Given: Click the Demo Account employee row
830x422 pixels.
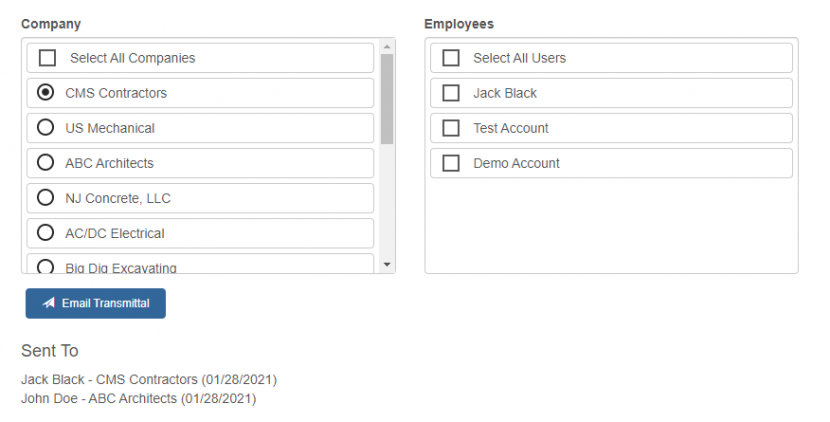Looking at the screenshot, I should tap(610, 163).
